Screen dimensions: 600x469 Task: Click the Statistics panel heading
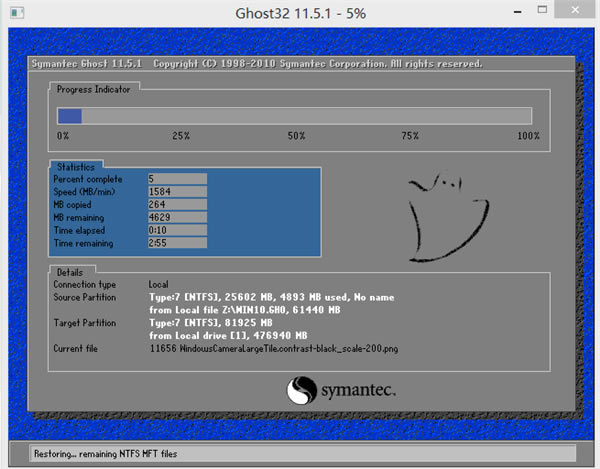tap(76, 167)
